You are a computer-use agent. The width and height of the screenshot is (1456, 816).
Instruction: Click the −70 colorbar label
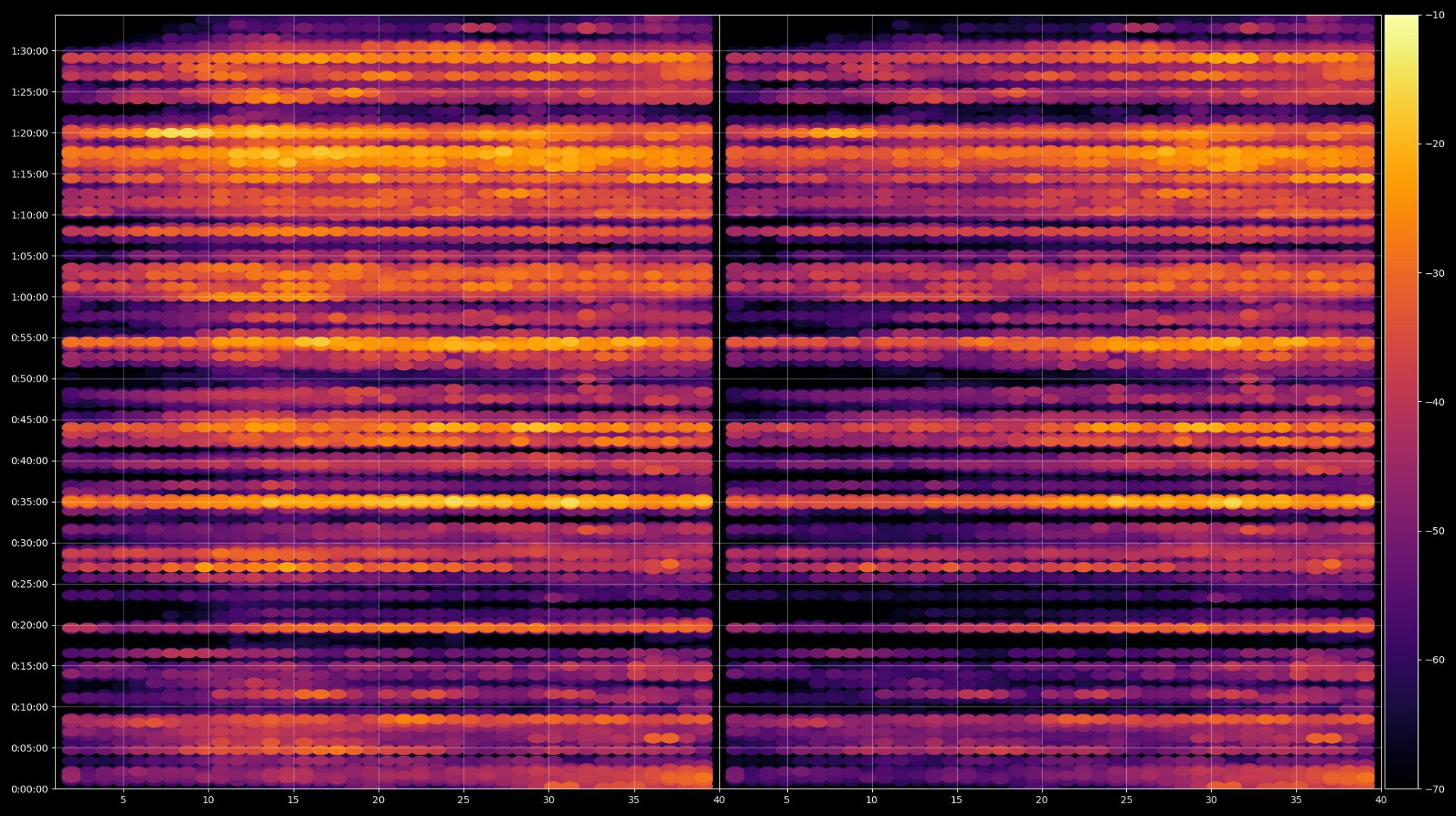pyautogui.click(x=1435, y=789)
